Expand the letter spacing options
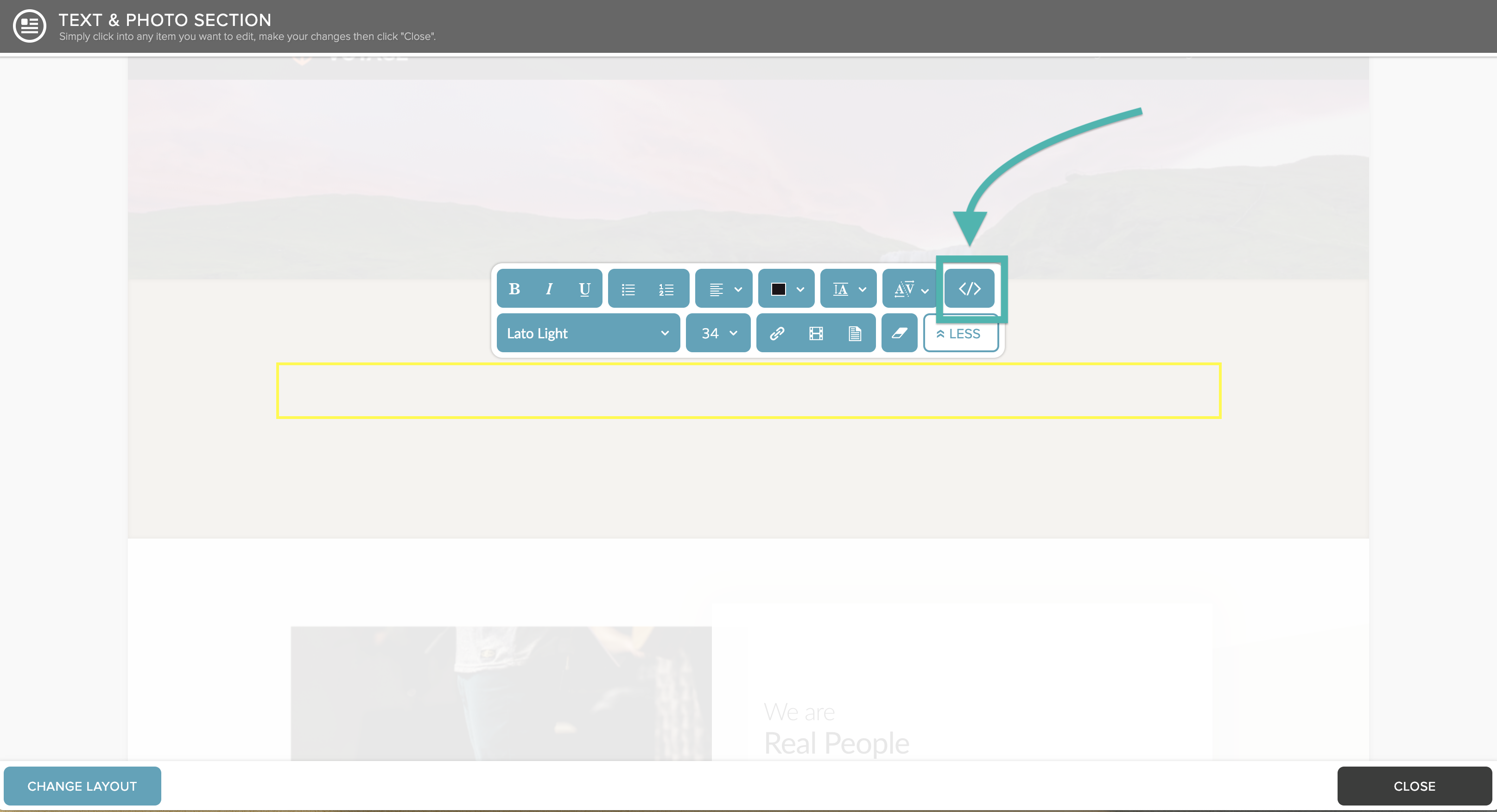The height and width of the screenshot is (812, 1497). (910, 289)
